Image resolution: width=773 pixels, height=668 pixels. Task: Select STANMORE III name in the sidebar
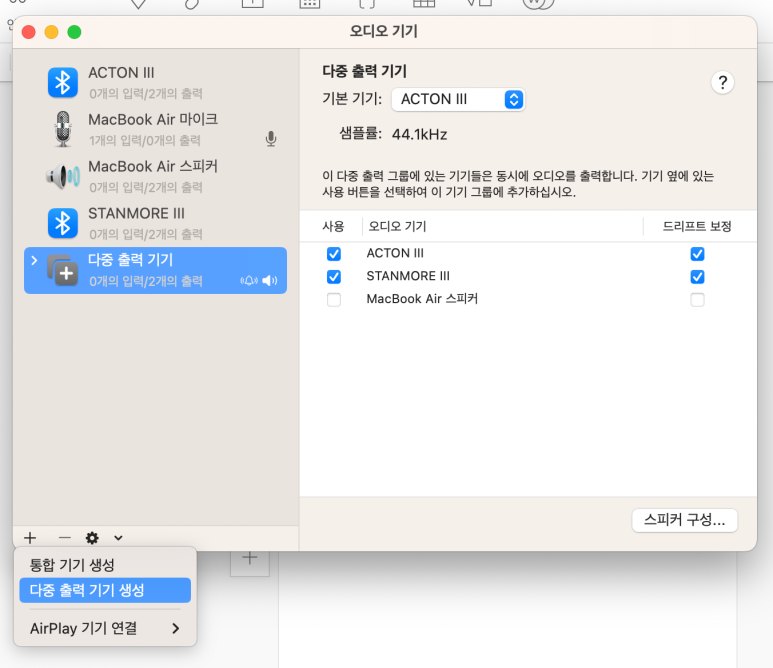137,213
